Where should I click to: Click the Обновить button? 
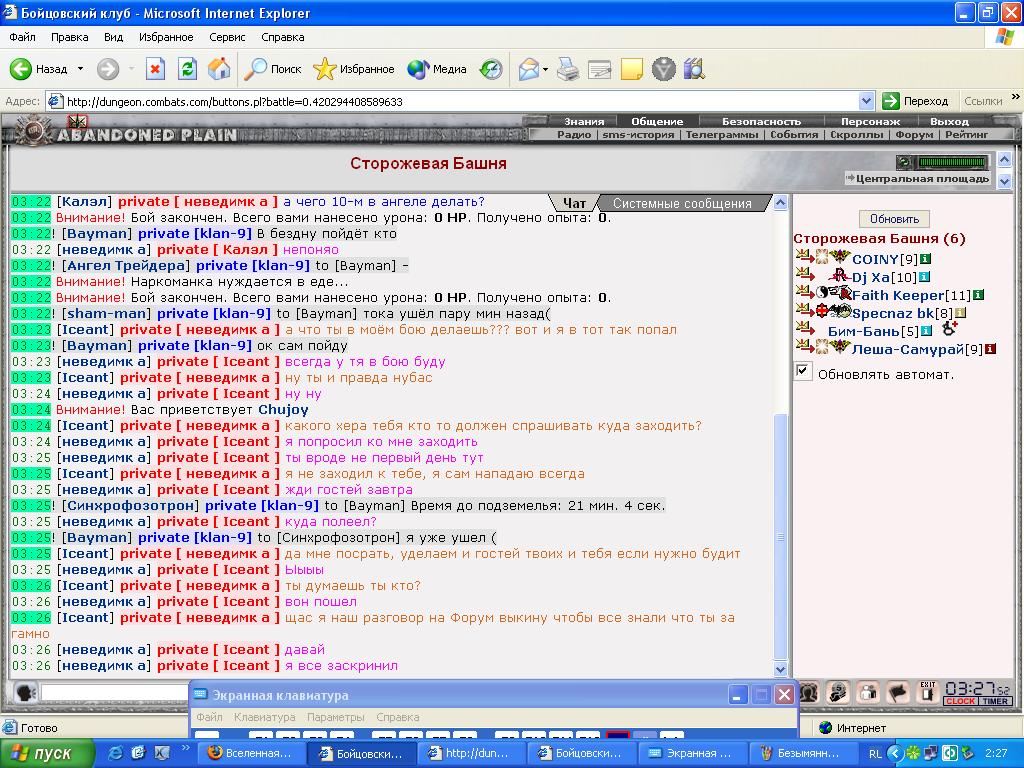pos(894,219)
